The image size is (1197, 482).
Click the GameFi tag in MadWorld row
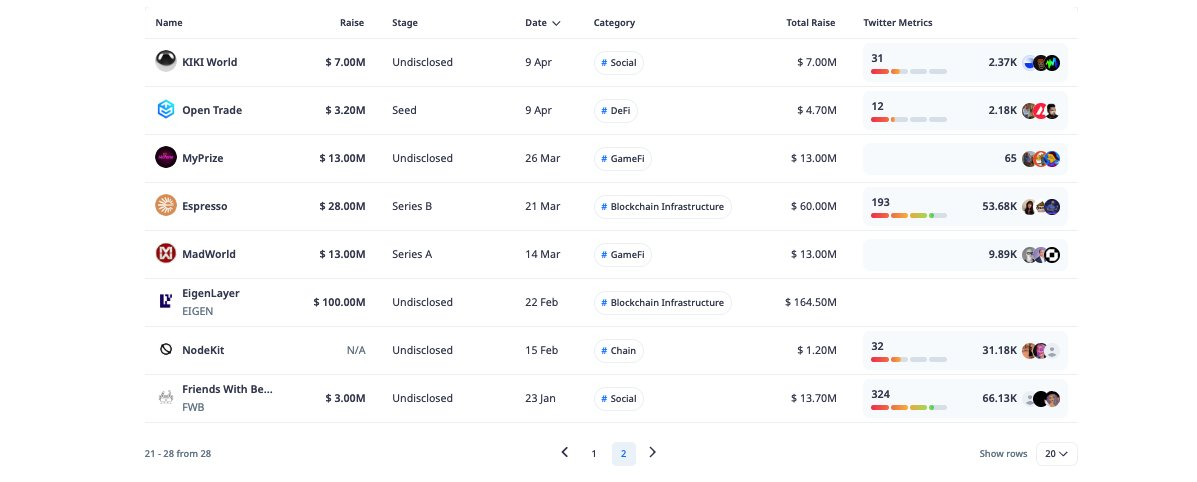click(x=623, y=255)
